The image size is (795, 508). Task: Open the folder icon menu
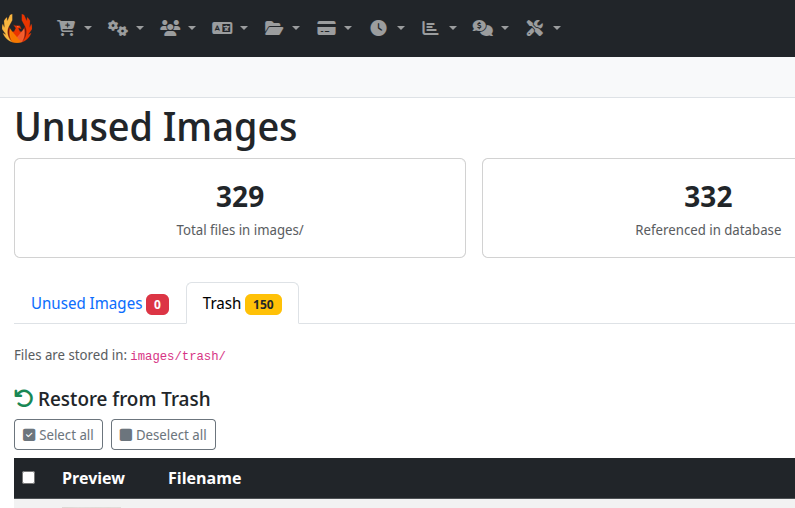274,28
